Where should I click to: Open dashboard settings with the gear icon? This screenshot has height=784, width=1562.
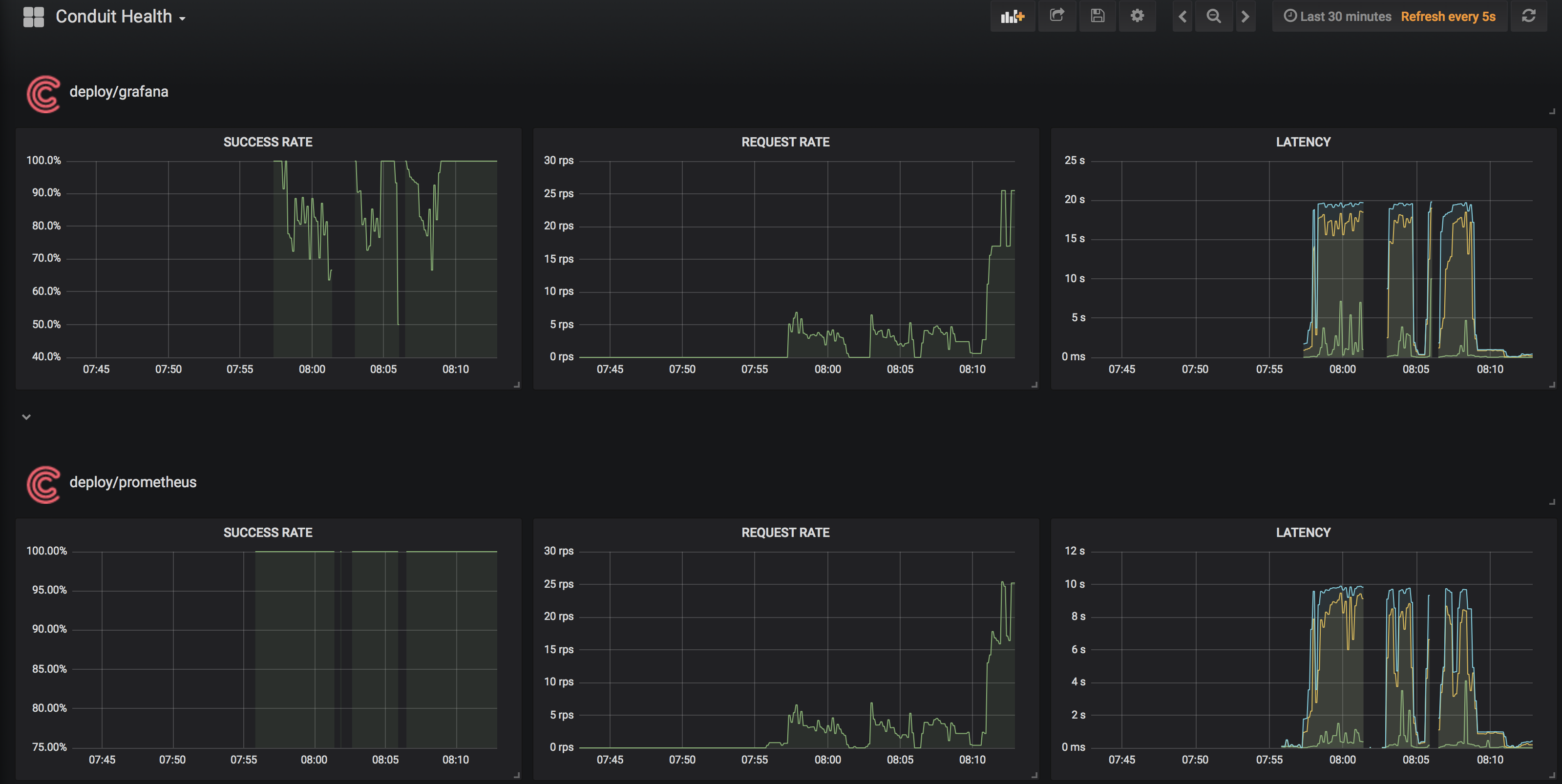pos(1138,17)
